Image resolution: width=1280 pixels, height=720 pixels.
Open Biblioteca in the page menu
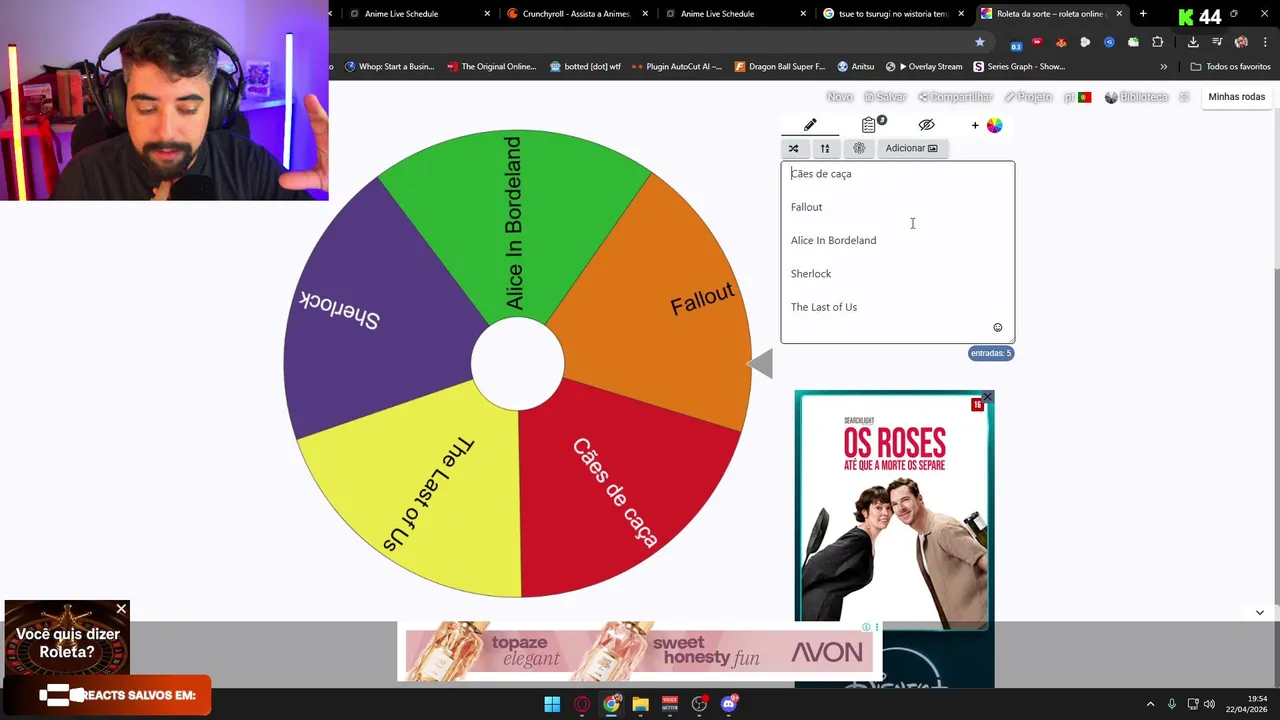tap(1136, 97)
